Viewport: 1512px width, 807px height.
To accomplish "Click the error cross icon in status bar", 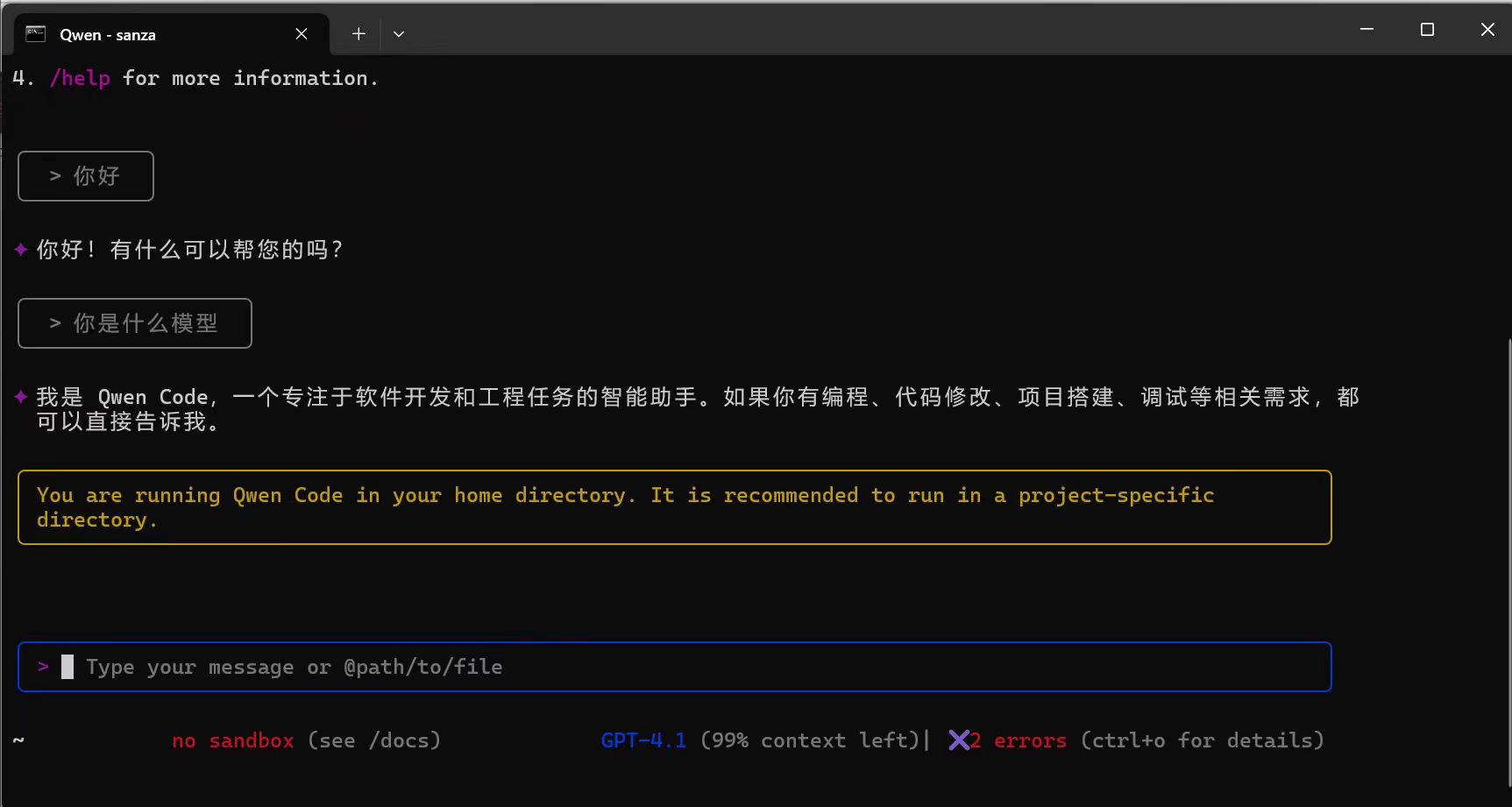I will click(x=961, y=740).
